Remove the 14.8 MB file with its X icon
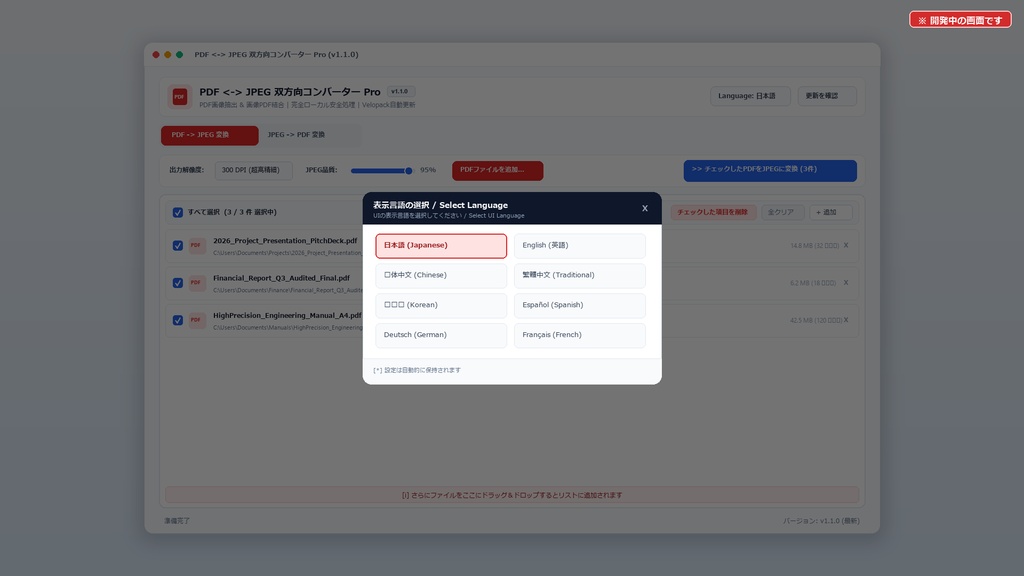Screen dimensions: 1024x576 pos(846,246)
